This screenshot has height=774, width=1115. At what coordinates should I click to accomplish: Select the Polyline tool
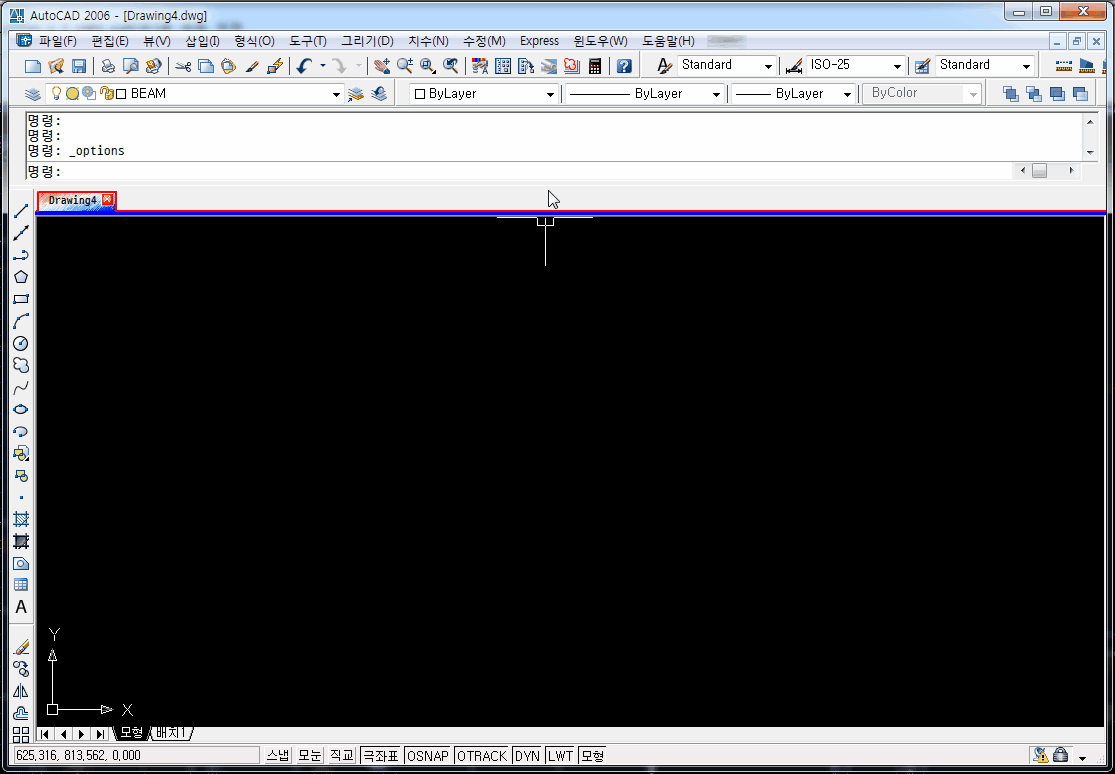pyautogui.click(x=21, y=255)
